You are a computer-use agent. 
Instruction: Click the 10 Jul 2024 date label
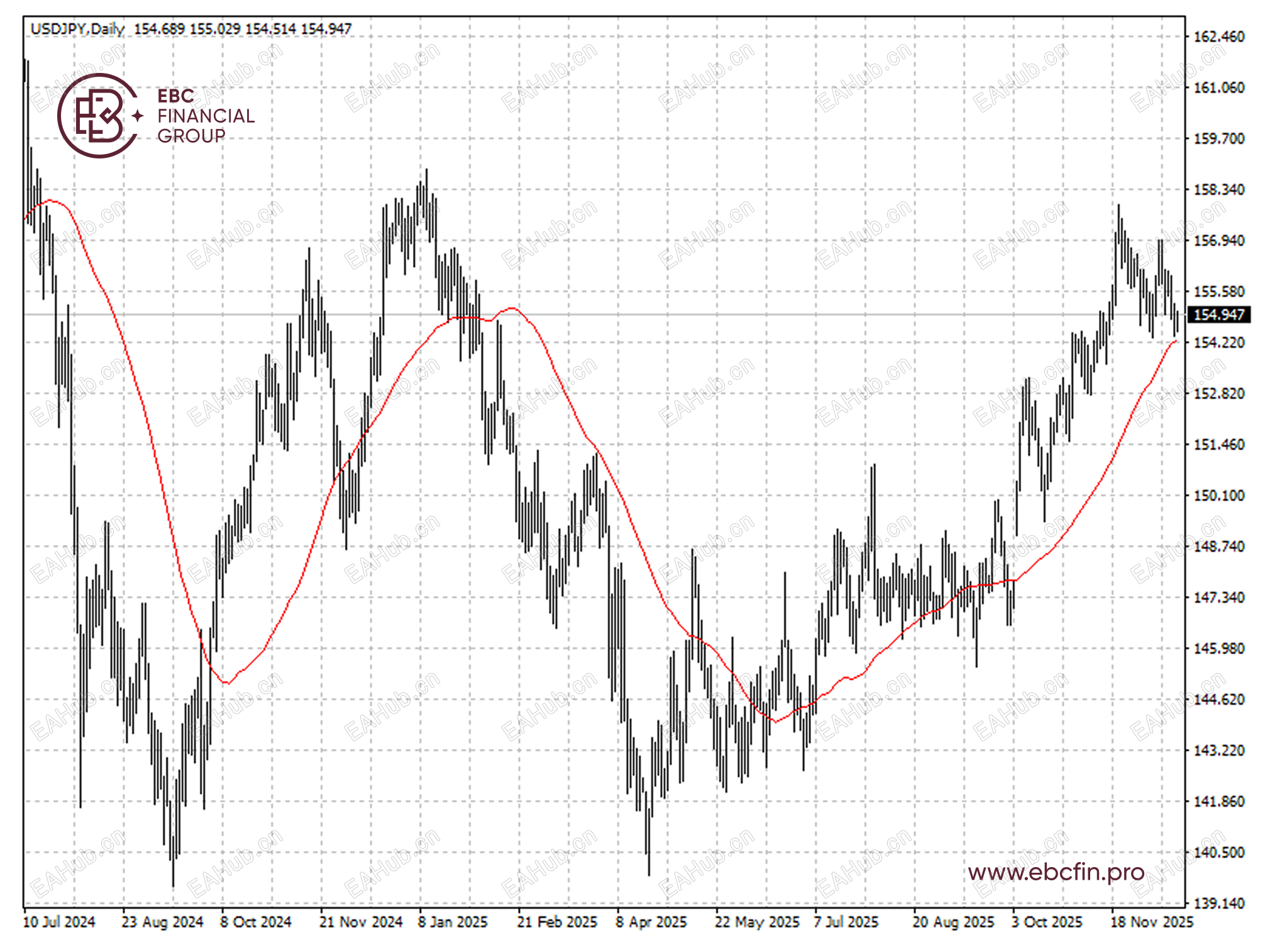pos(59,922)
